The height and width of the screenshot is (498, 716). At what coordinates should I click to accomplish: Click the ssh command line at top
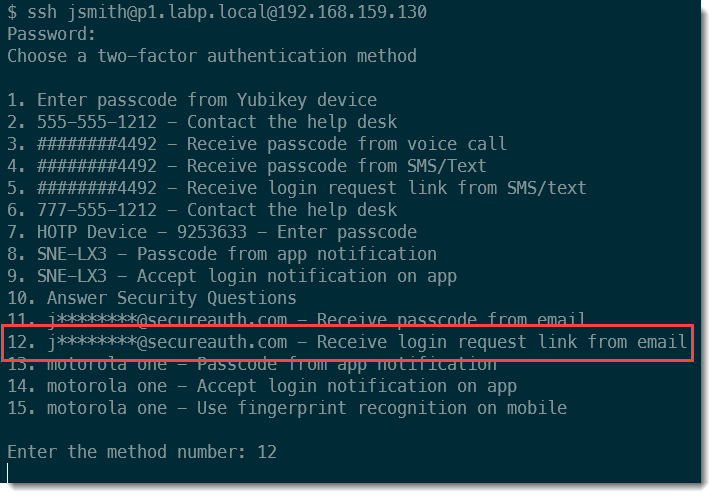point(217,12)
